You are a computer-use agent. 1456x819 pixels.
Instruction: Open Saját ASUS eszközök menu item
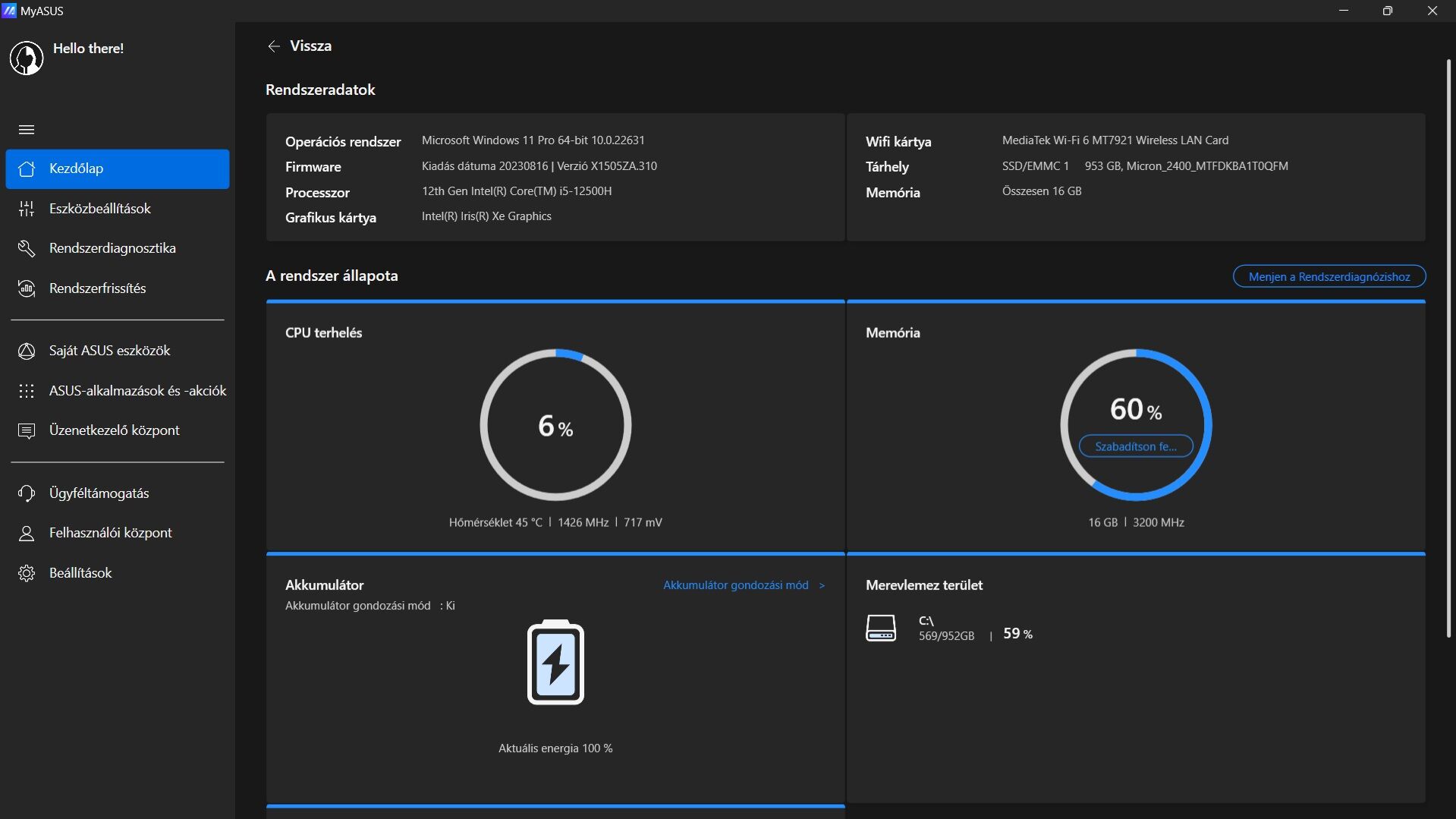(x=118, y=351)
